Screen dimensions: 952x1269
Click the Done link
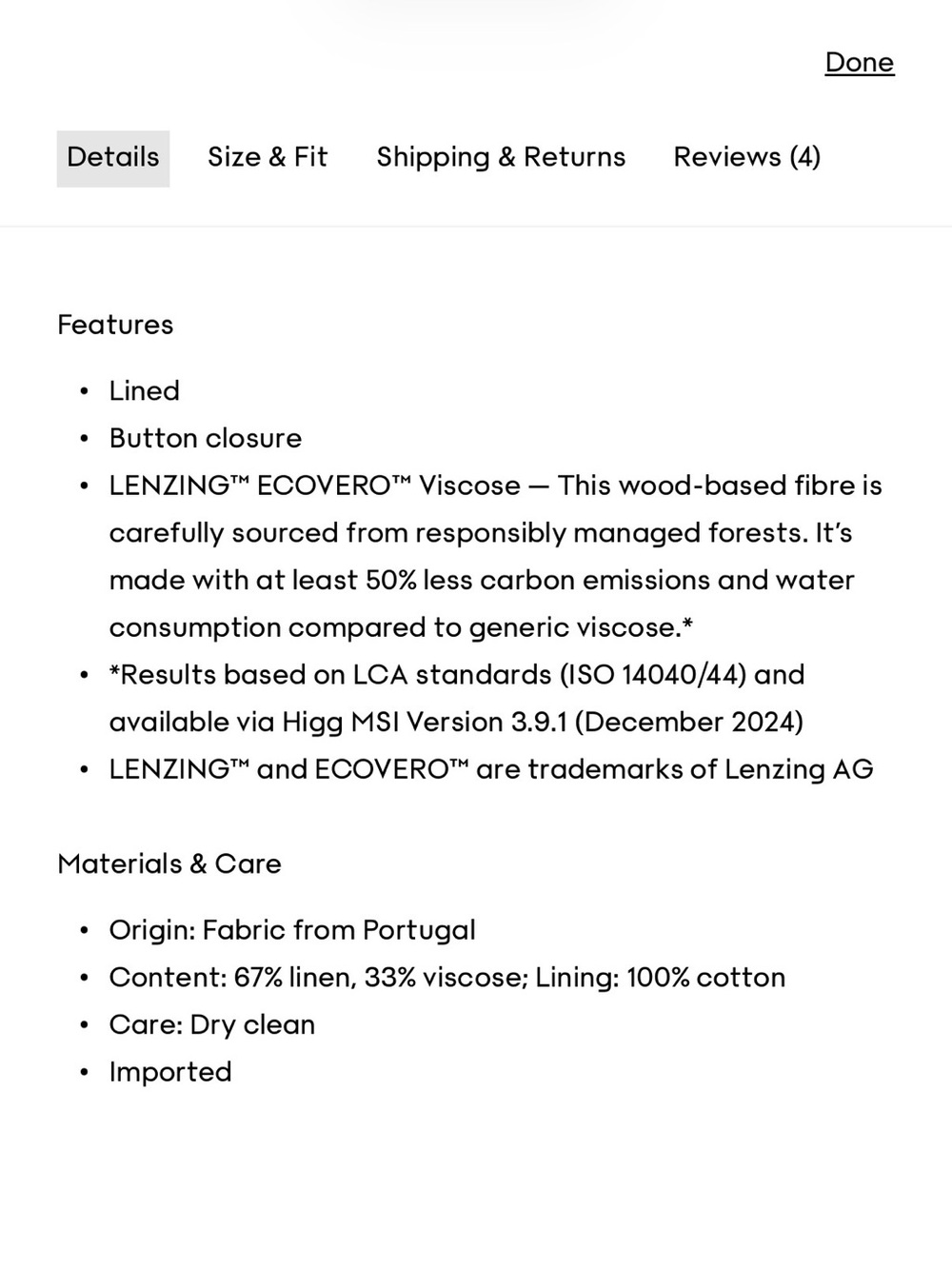(860, 63)
